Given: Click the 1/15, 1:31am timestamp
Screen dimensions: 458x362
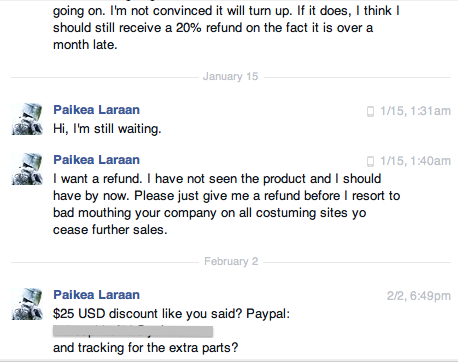Looking at the screenshot, I should coord(415,111).
